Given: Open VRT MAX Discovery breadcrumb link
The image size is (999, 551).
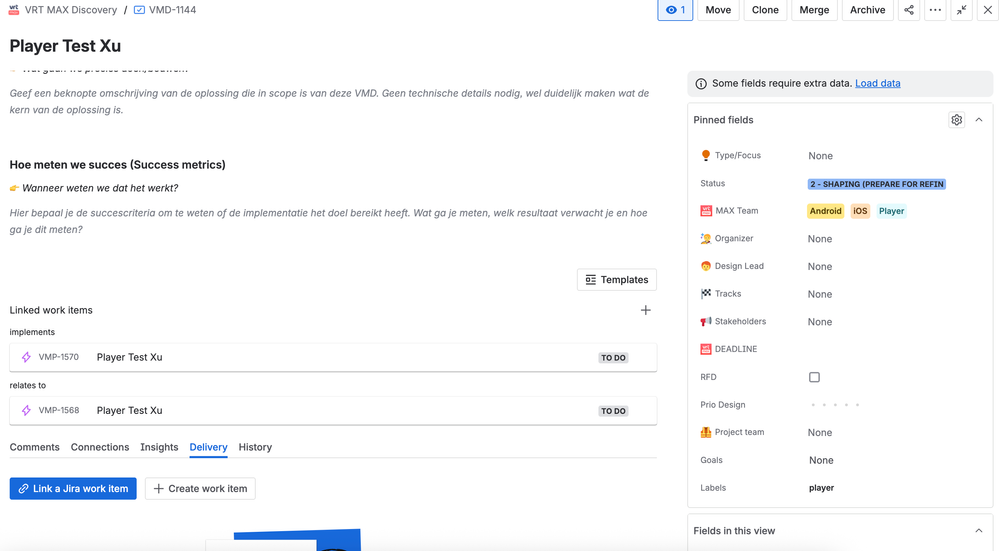Looking at the screenshot, I should (x=71, y=10).
